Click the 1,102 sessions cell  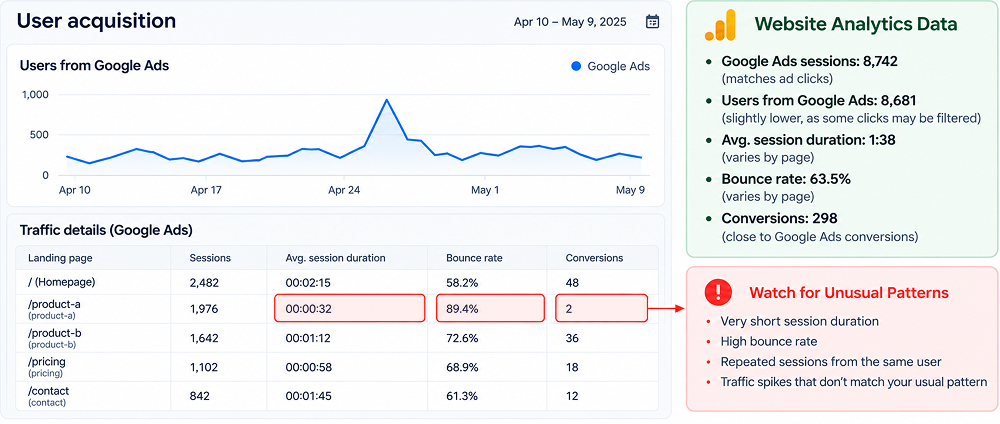click(x=204, y=367)
